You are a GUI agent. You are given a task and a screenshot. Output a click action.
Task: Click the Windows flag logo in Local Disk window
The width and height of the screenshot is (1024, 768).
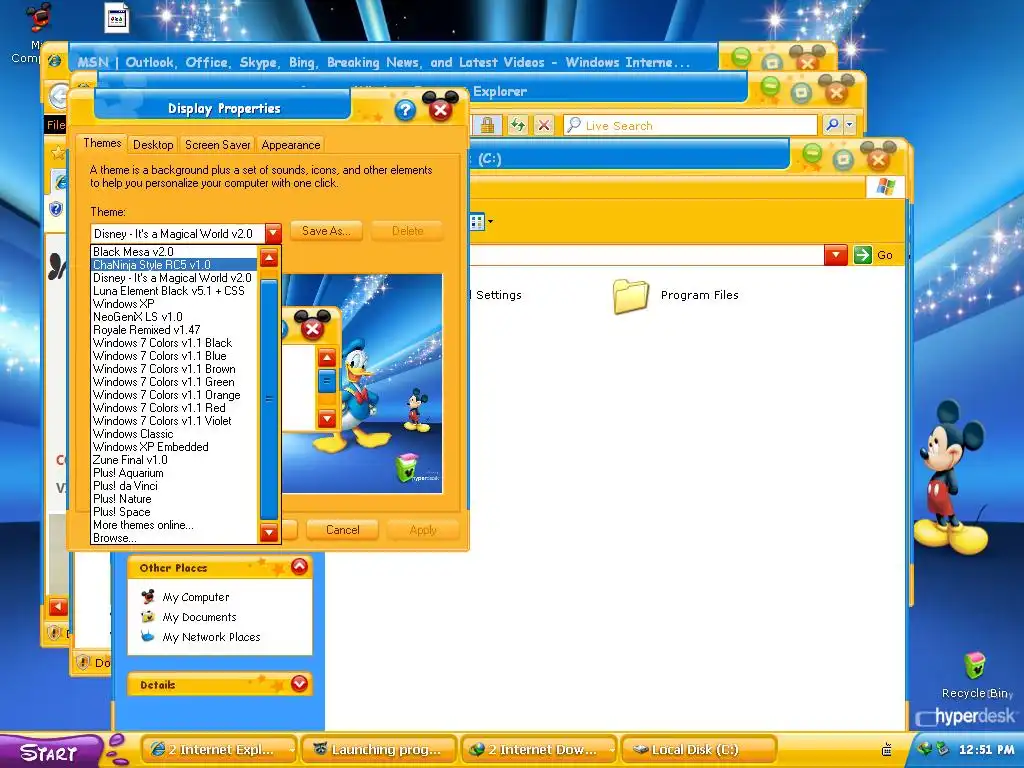pos(886,187)
